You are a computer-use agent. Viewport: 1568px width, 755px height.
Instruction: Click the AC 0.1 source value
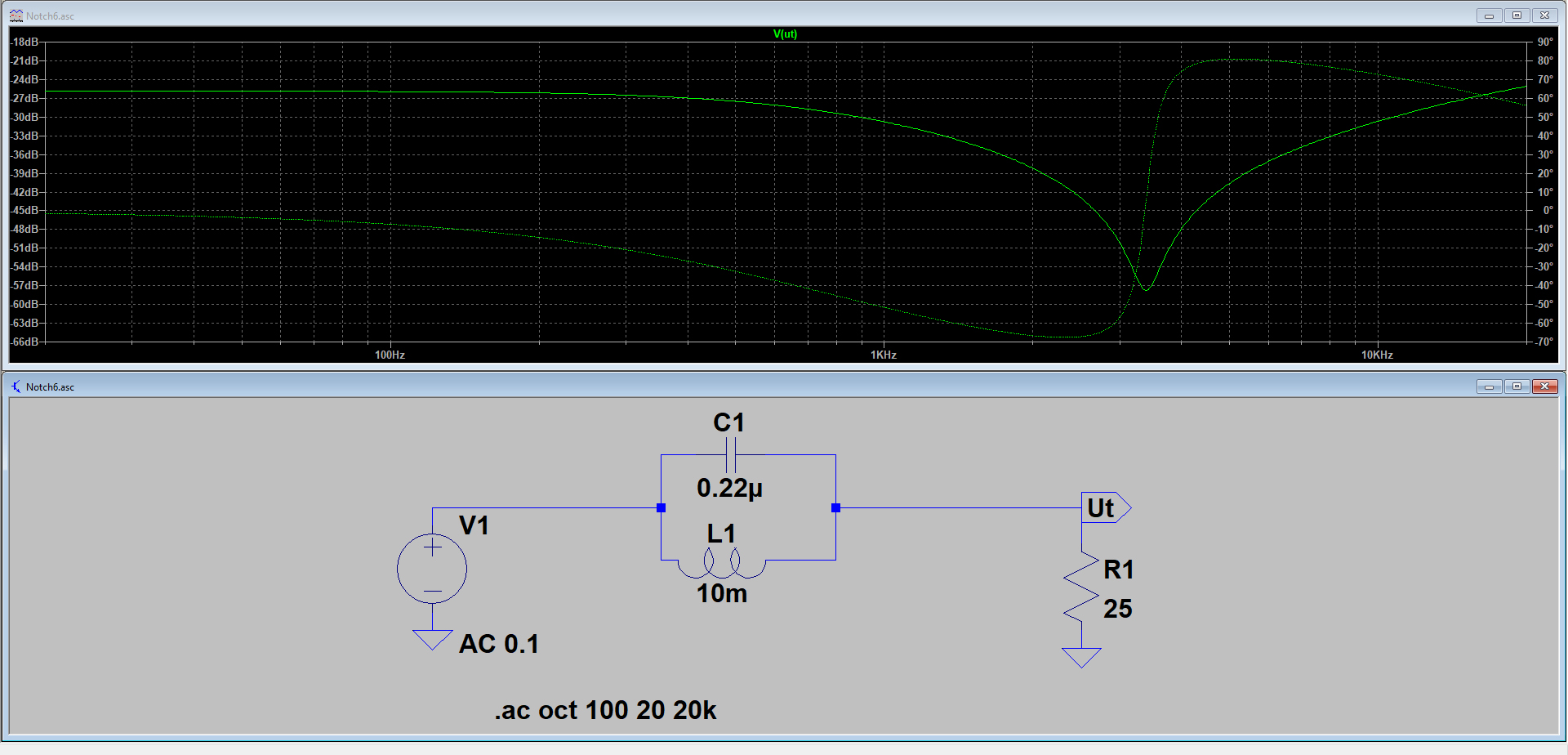coord(498,644)
